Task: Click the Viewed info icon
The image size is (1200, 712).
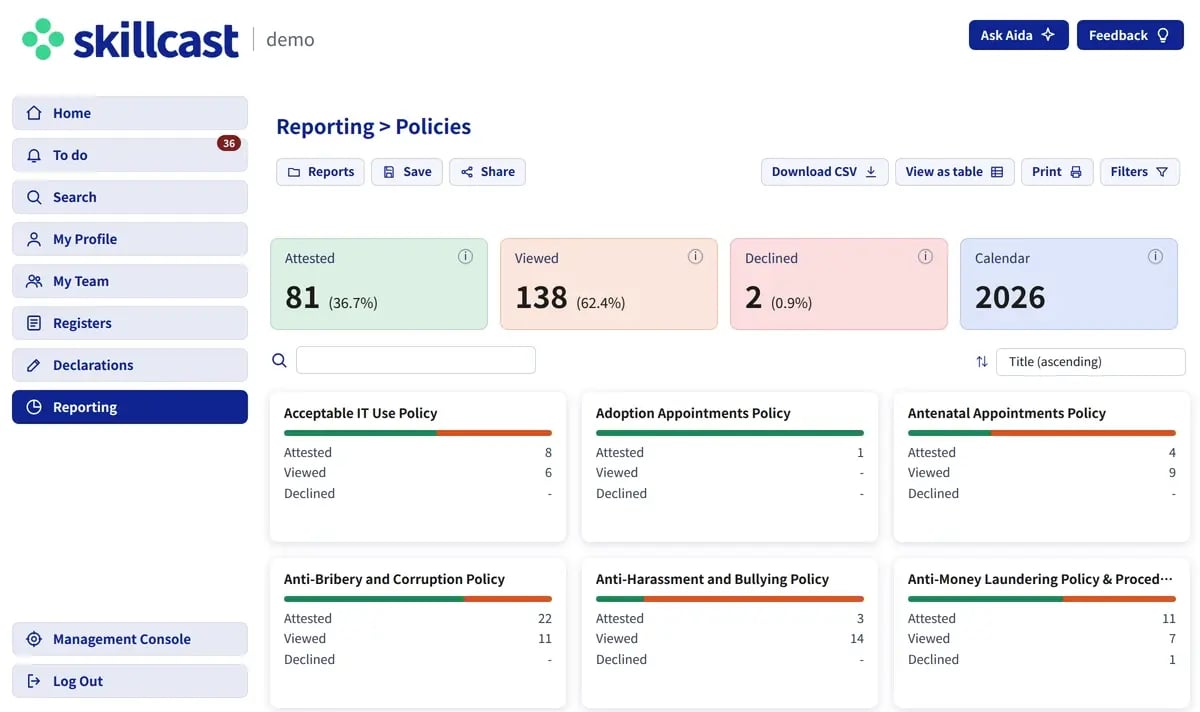Action: 695,257
